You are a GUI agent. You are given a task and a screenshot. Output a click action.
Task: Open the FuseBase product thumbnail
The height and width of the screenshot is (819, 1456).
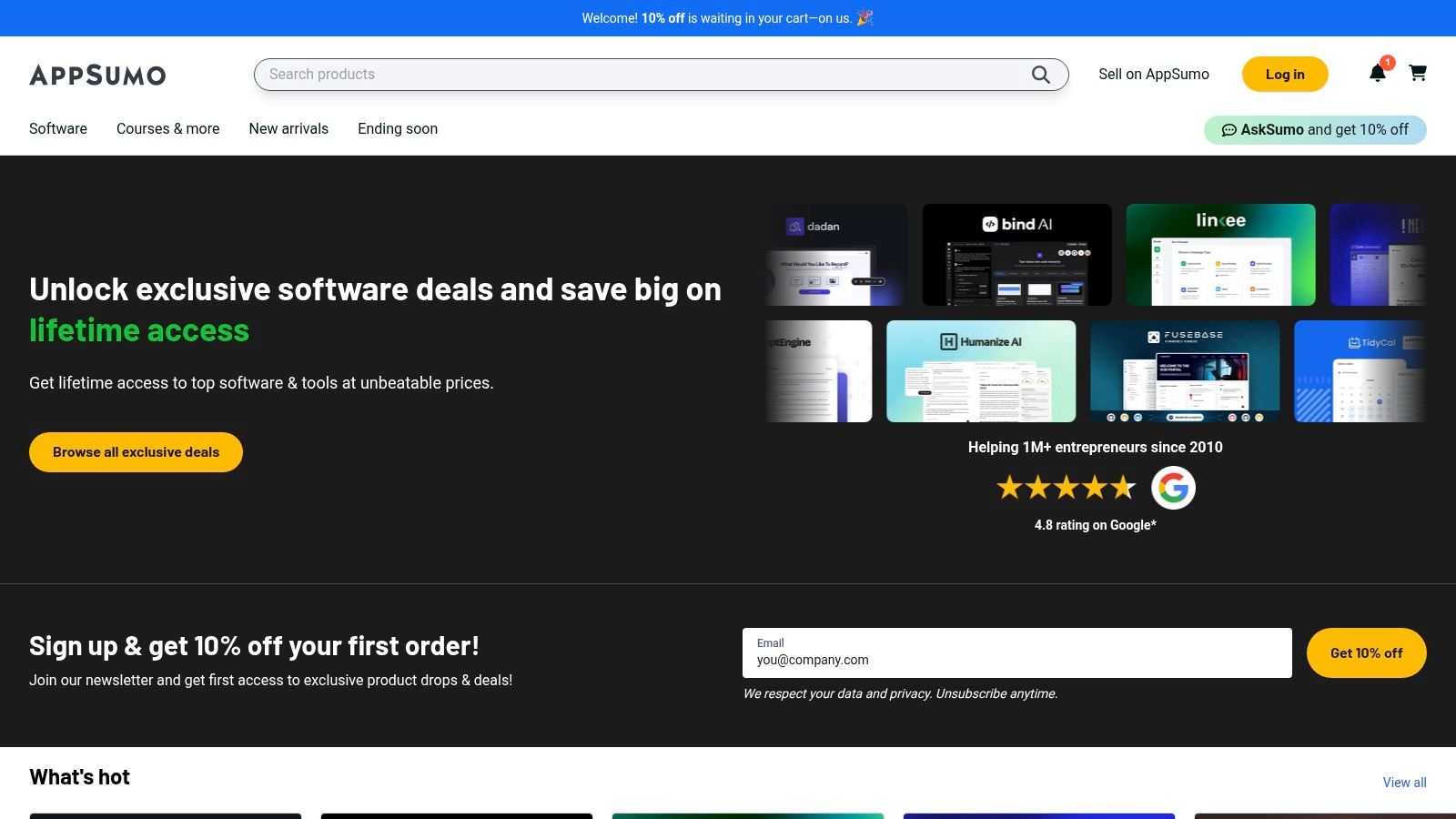tap(1185, 371)
